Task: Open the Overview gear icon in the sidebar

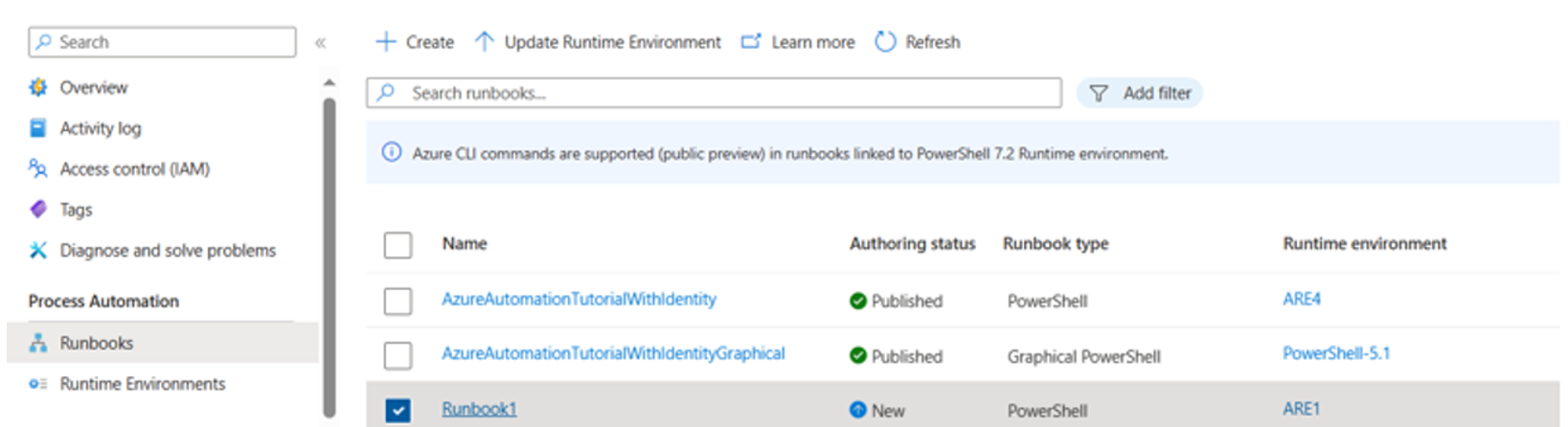Action: [38, 87]
